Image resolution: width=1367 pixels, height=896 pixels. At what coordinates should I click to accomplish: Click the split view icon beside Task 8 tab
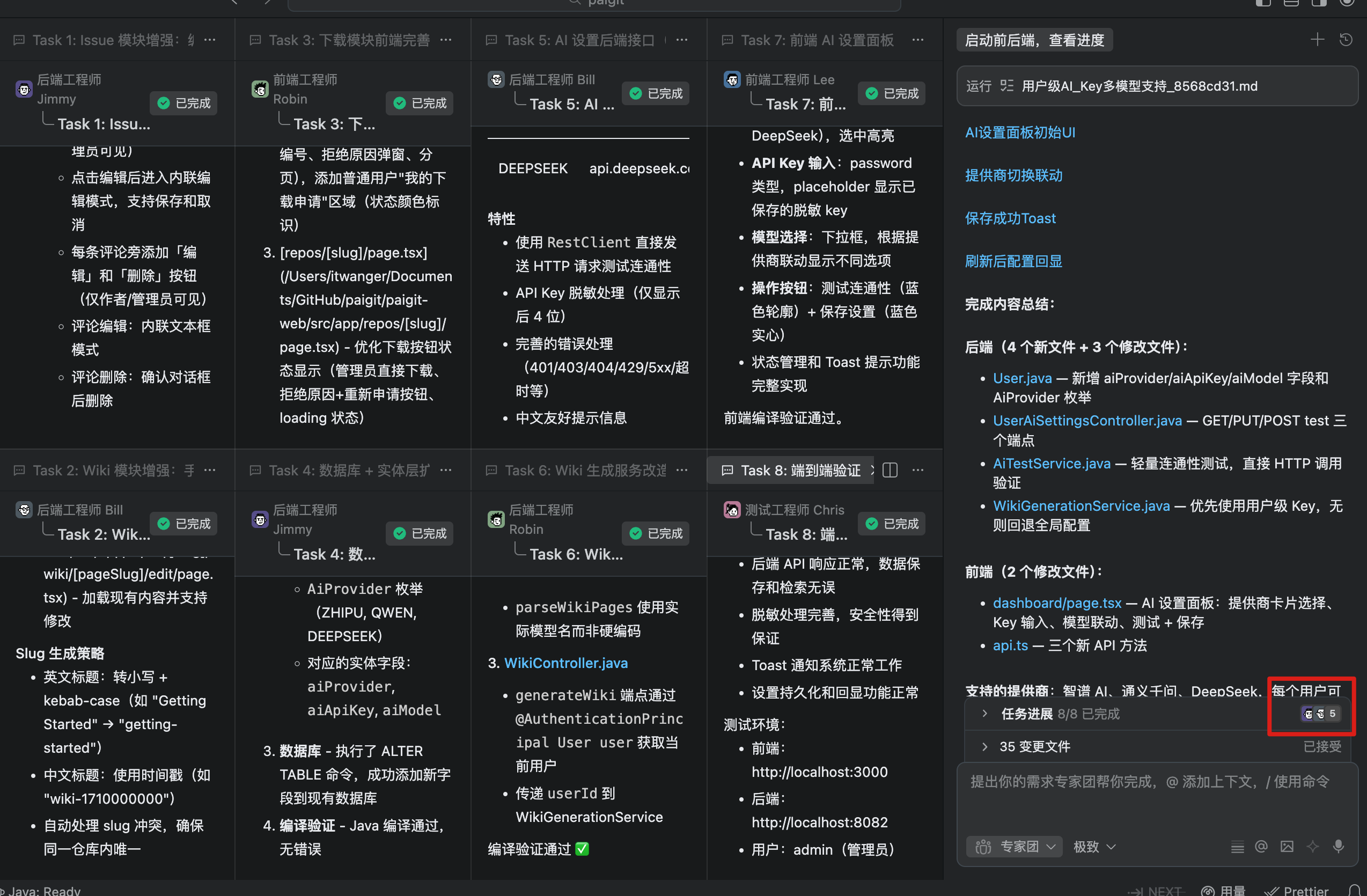[x=890, y=471]
